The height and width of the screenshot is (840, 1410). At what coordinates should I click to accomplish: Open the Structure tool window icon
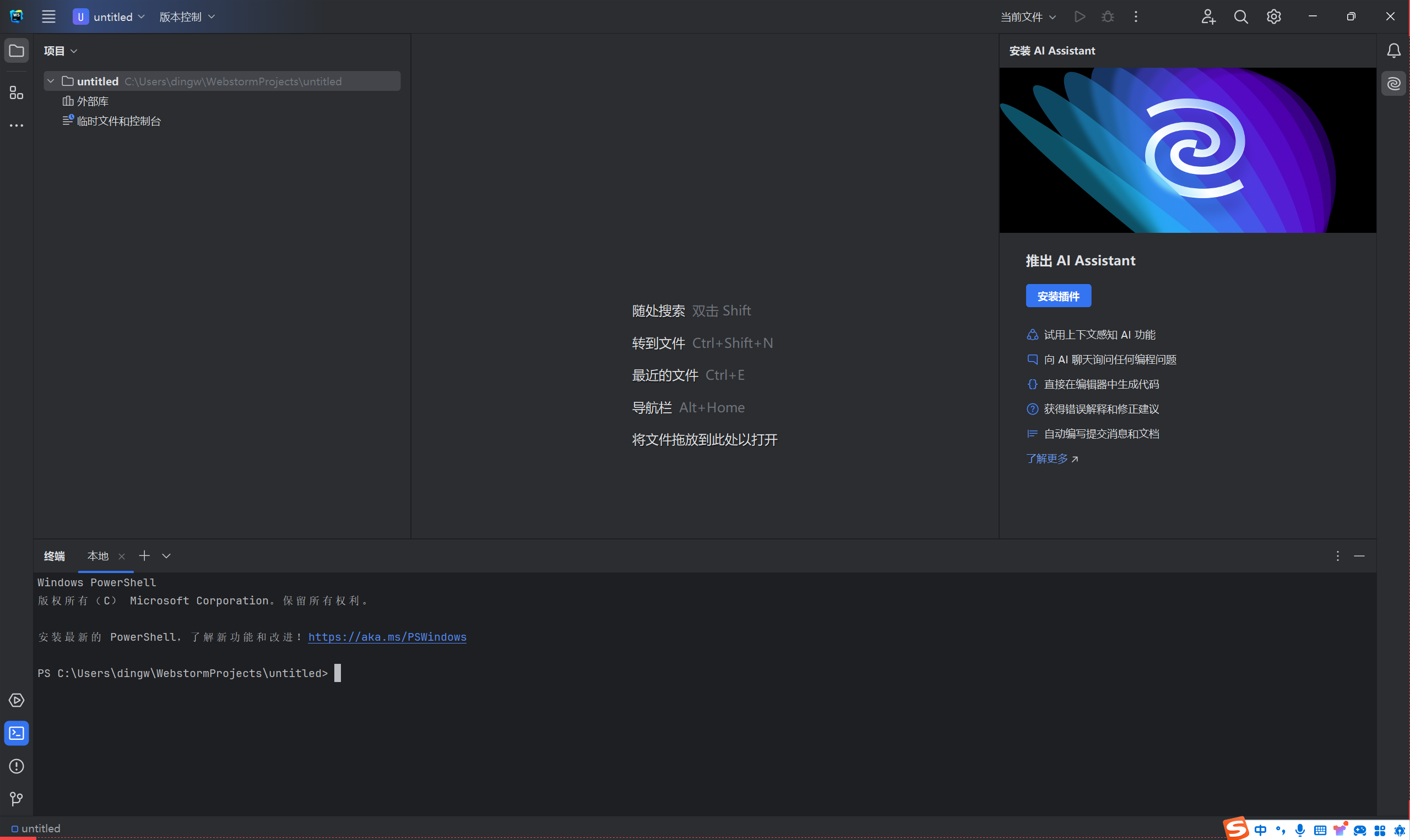[17, 93]
